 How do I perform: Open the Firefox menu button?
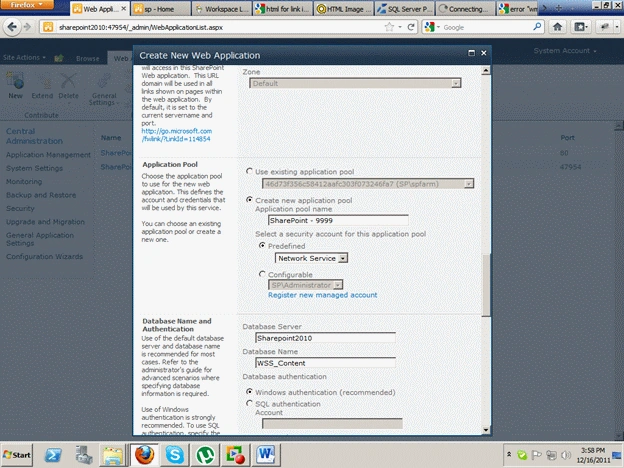tap(27, 5)
